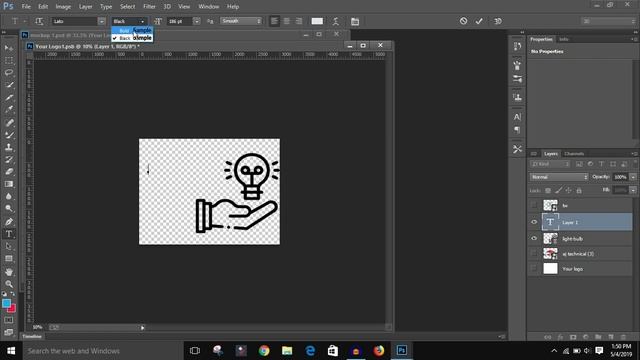Screen dimensions: 640x360
Task: Click the foreground color swatch
Action: [6, 303]
